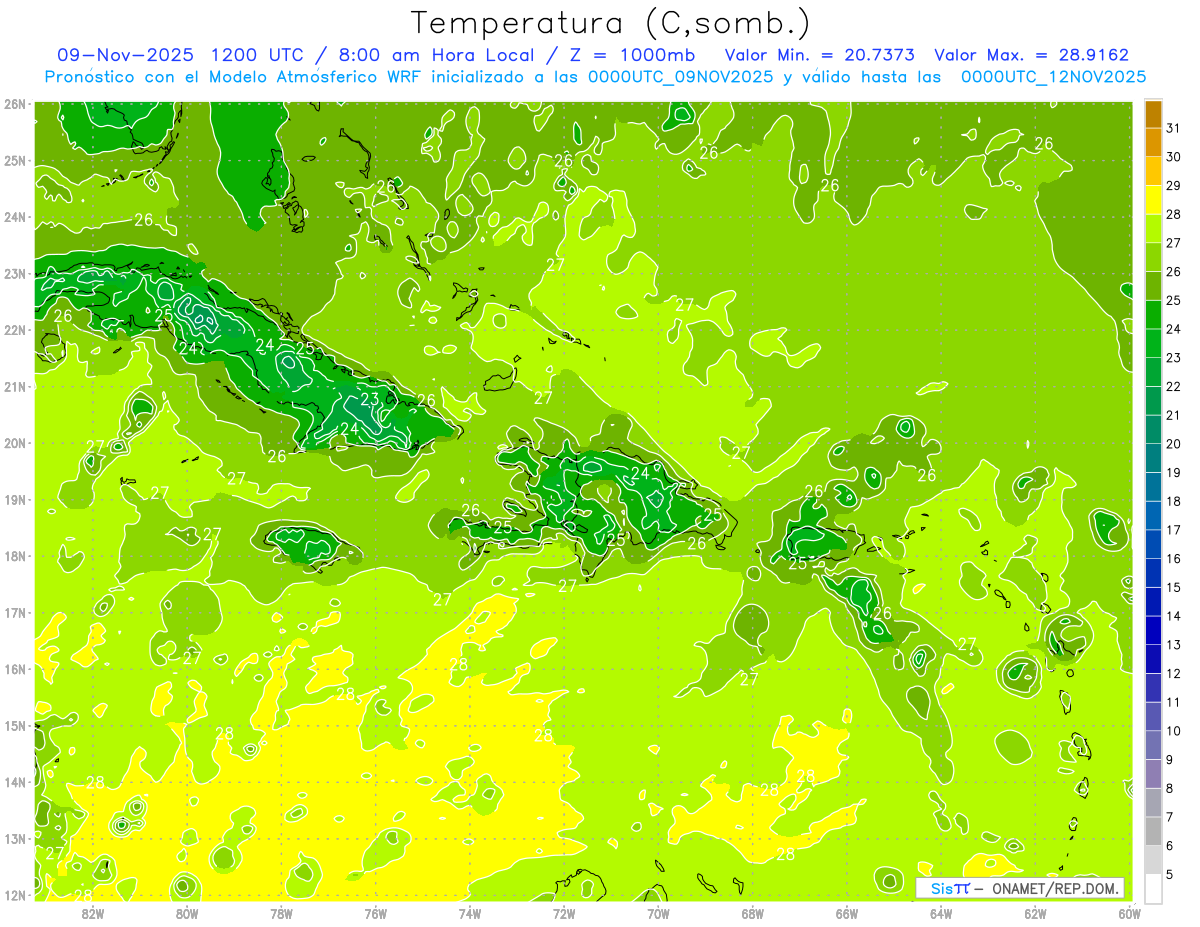Click the "72W" longitude axis label
This screenshot has width=1200, height=927.
(564, 913)
